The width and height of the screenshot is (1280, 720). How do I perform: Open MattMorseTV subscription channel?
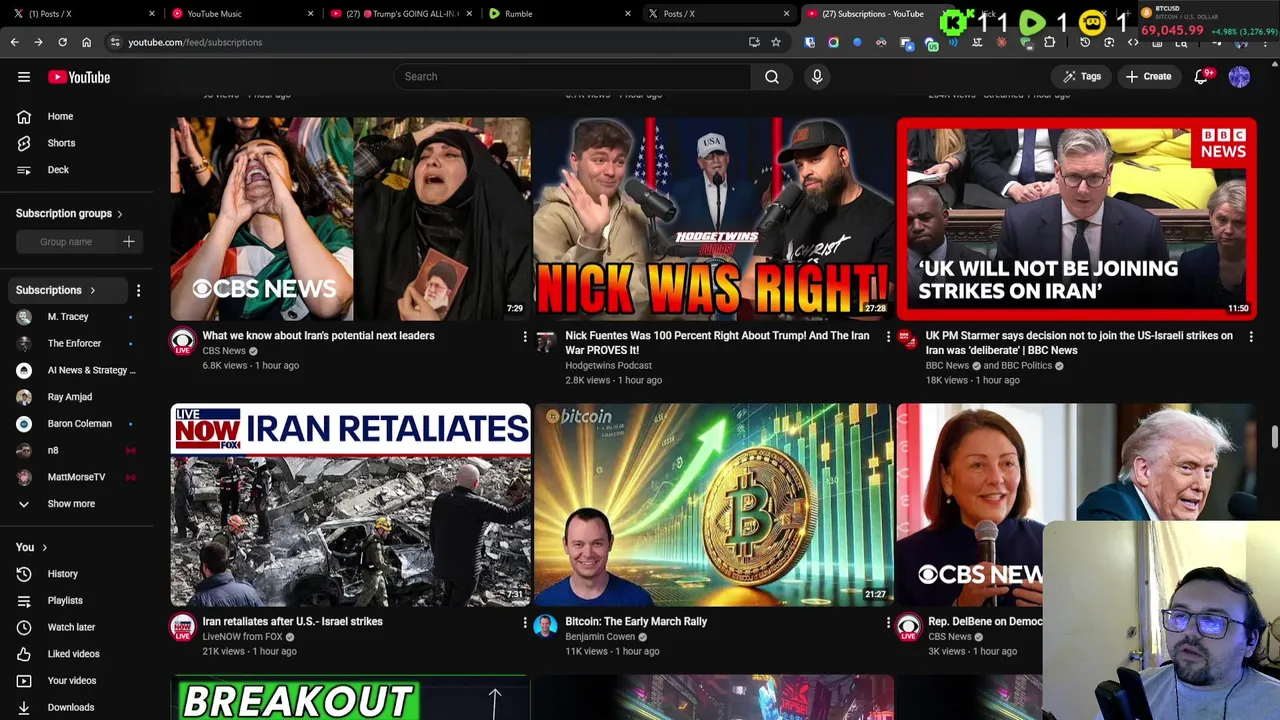click(76, 477)
